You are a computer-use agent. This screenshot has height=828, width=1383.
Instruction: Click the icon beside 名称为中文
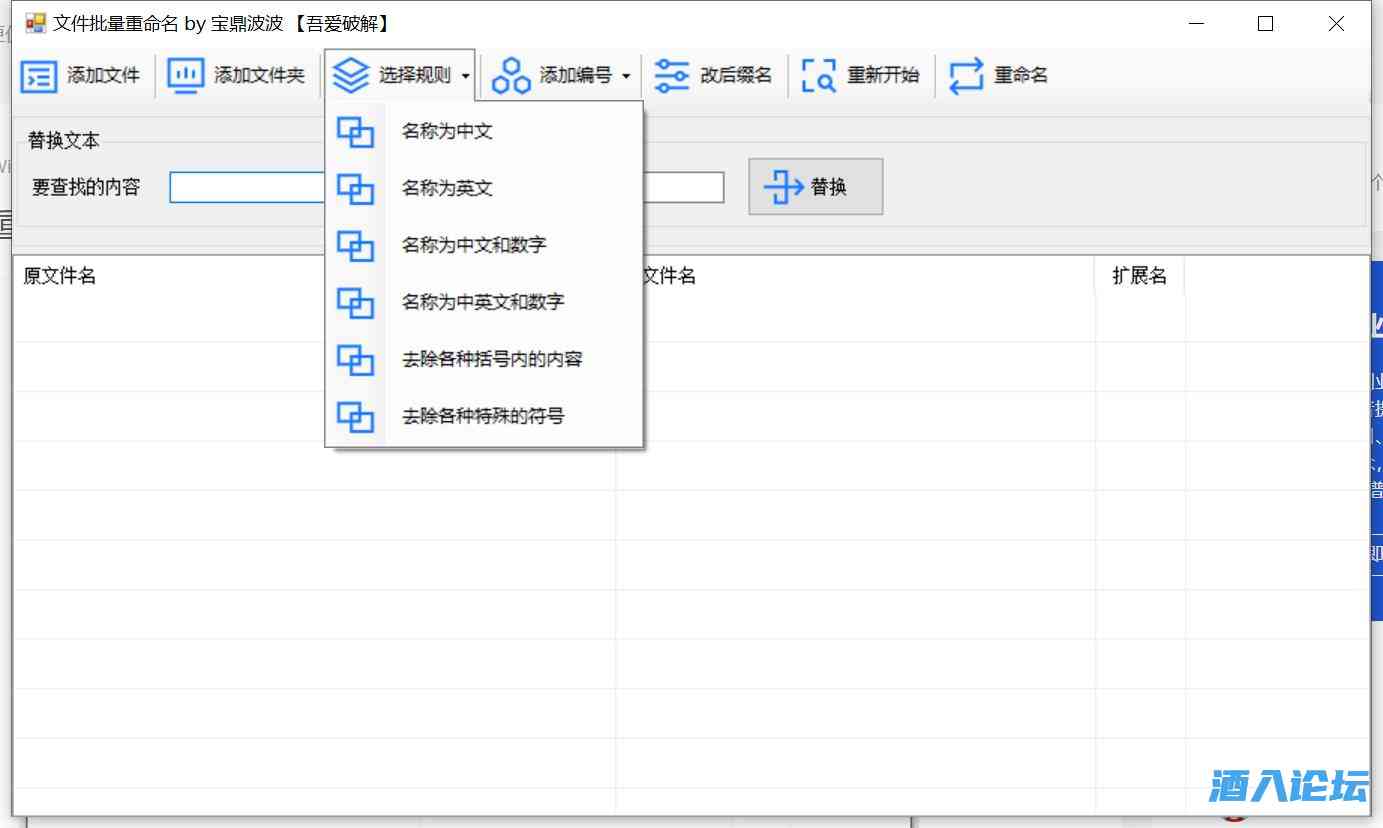point(355,132)
